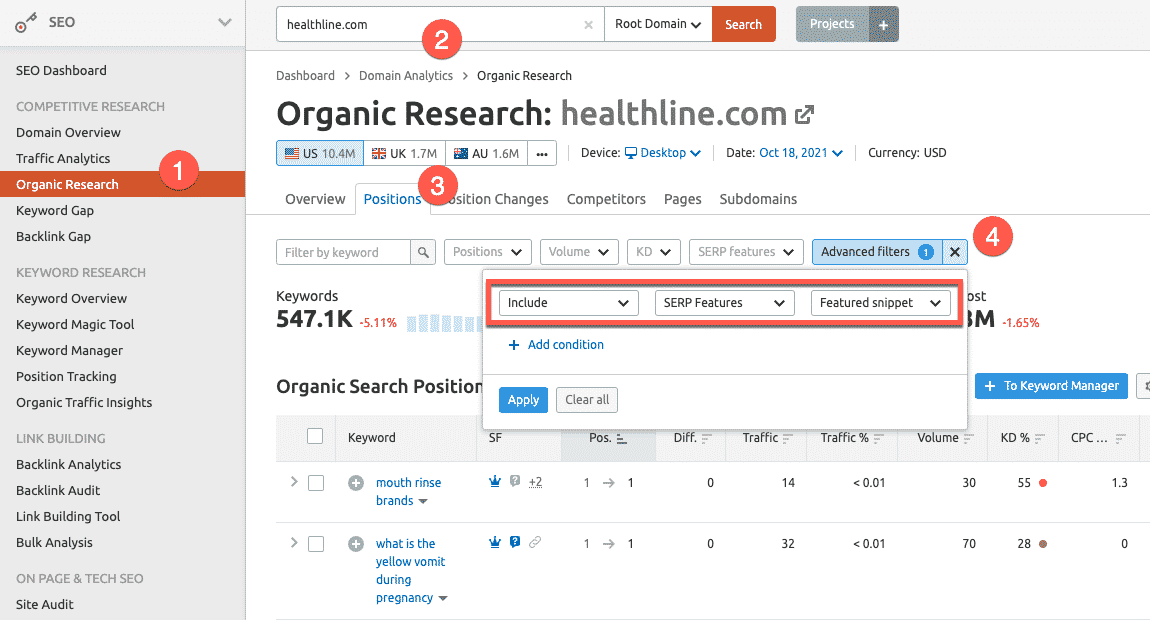This screenshot has height=620, width=1150.
Task: Click the external link icon beside healthline.com
Action: click(804, 115)
